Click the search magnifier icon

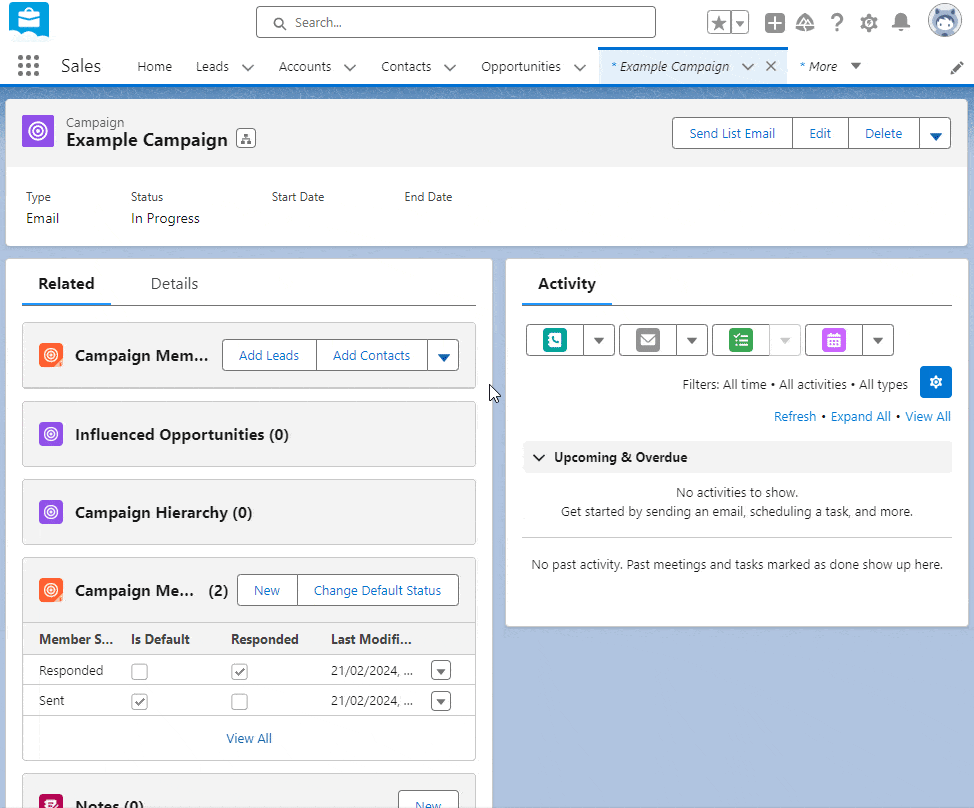coord(280,24)
